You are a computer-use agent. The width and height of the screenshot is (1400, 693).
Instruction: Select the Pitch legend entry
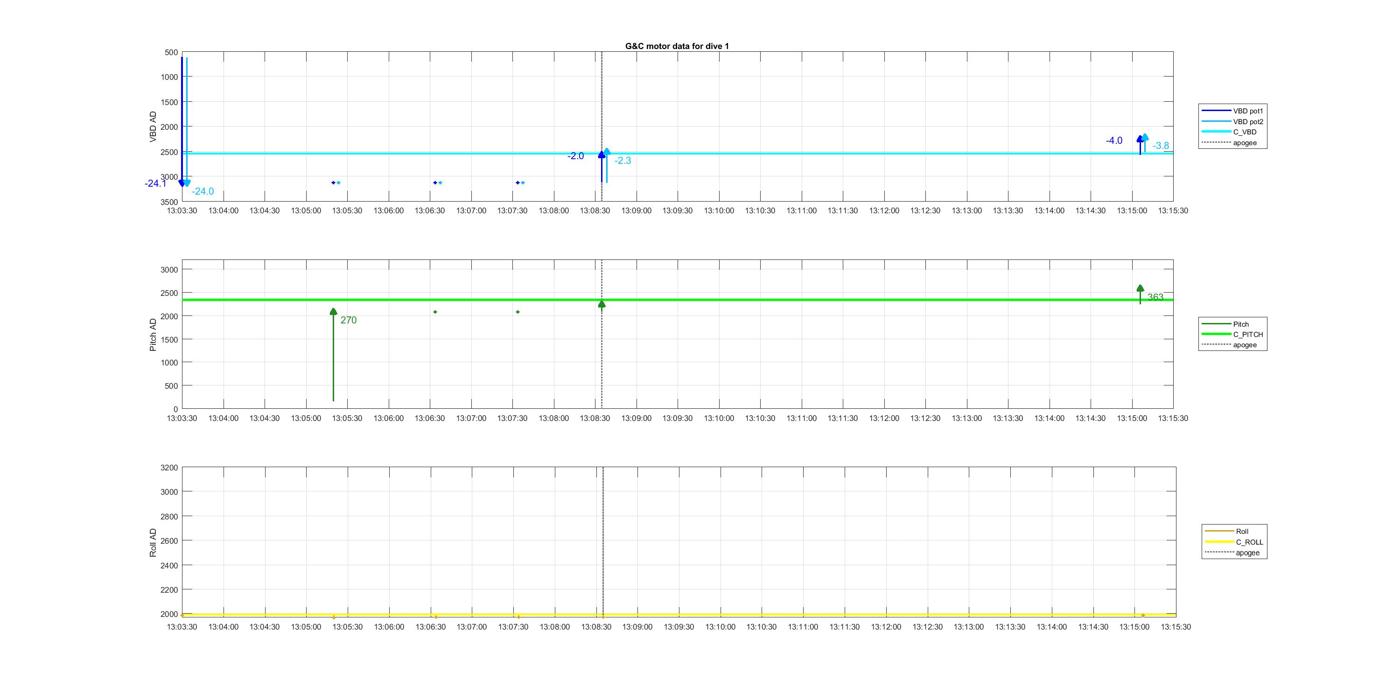[1225, 324]
